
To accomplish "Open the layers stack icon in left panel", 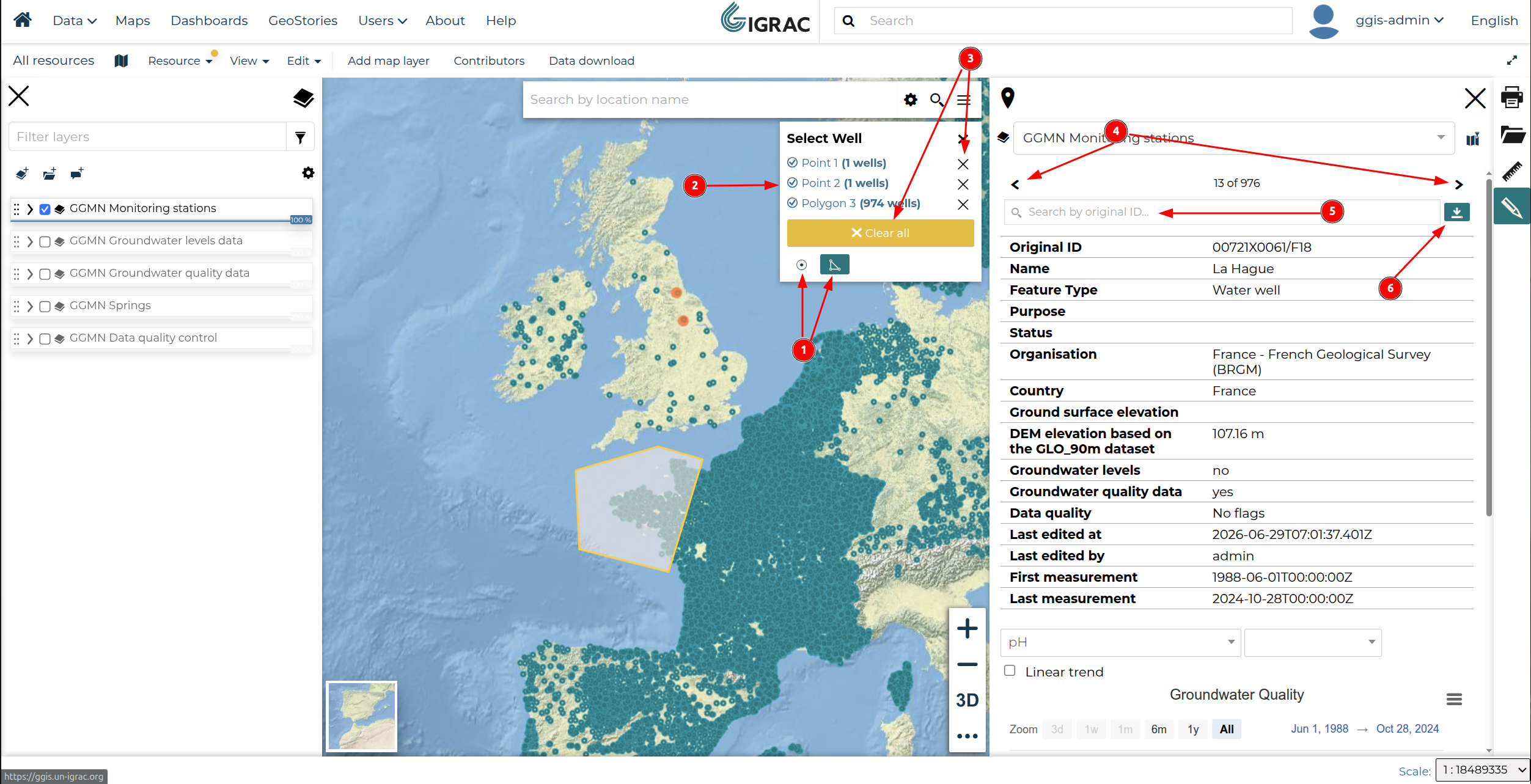I will pyautogui.click(x=303, y=98).
